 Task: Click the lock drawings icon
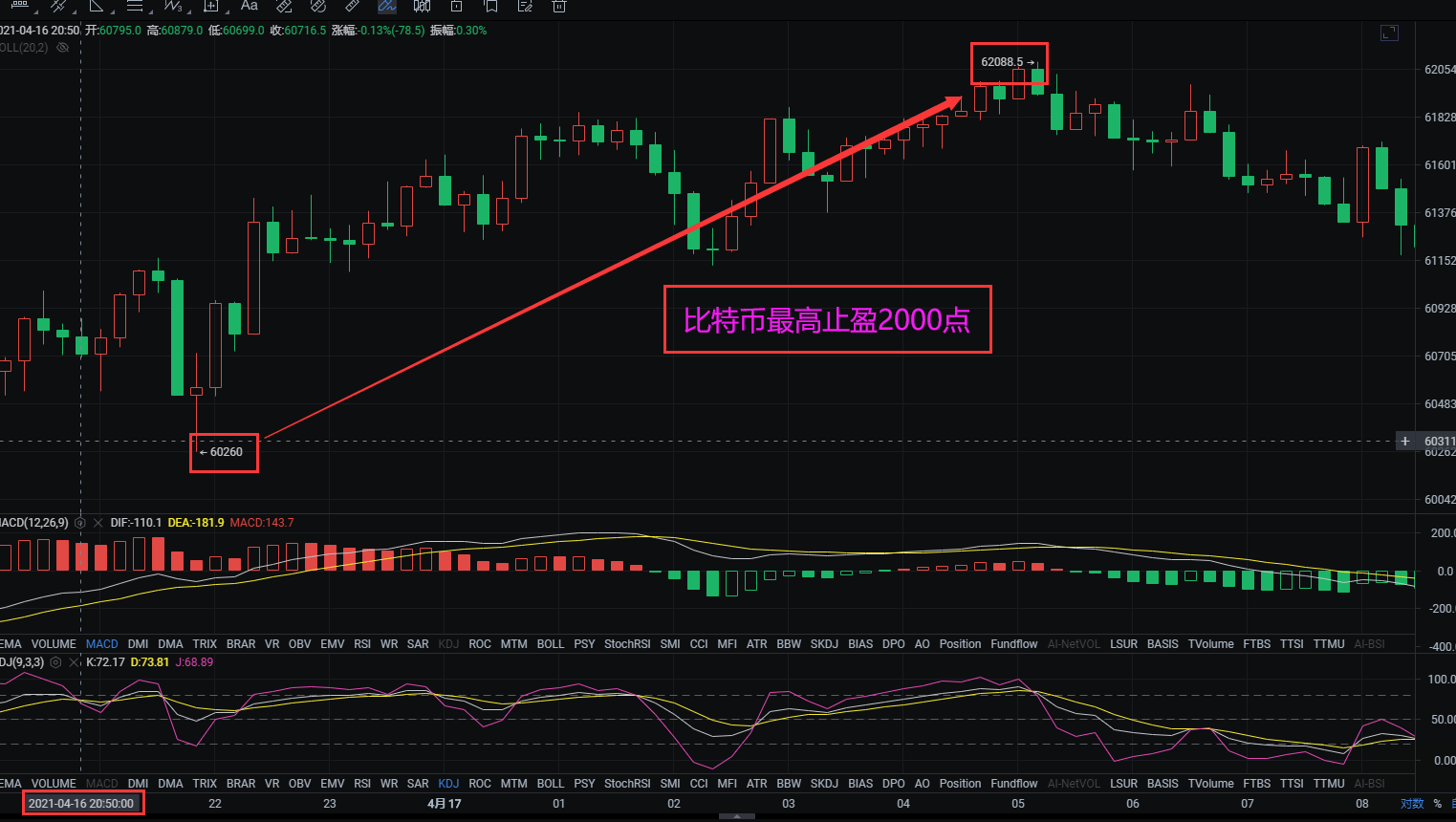tap(457, 7)
